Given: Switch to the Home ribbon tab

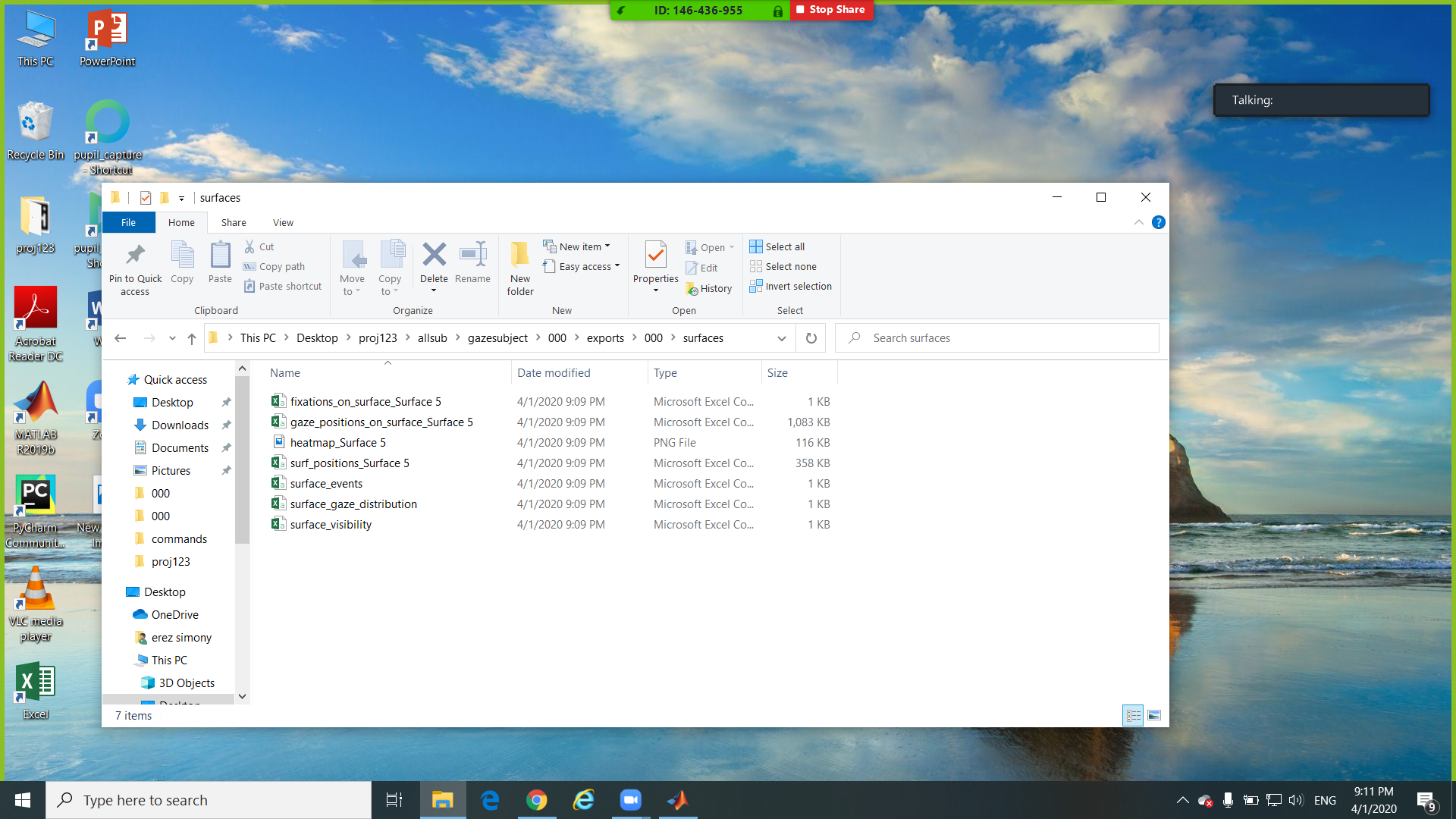Looking at the screenshot, I should click(181, 222).
